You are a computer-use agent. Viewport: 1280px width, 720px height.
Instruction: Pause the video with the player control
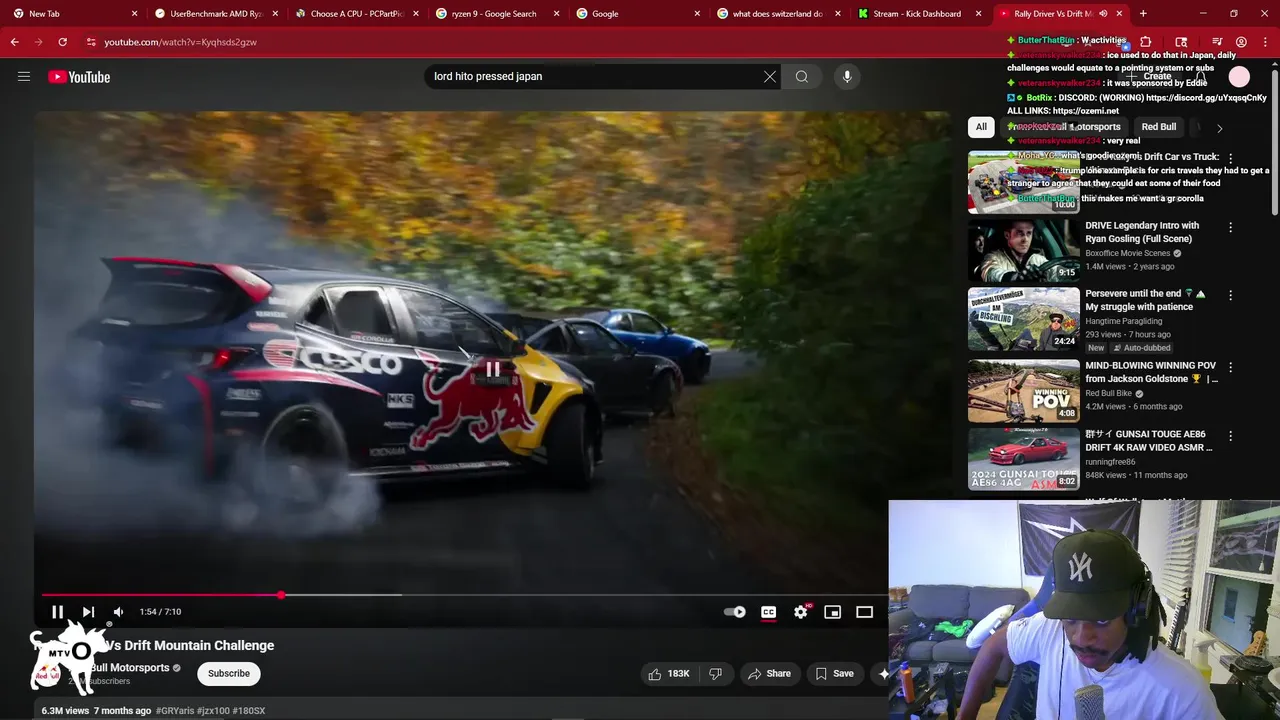[58, 612]
